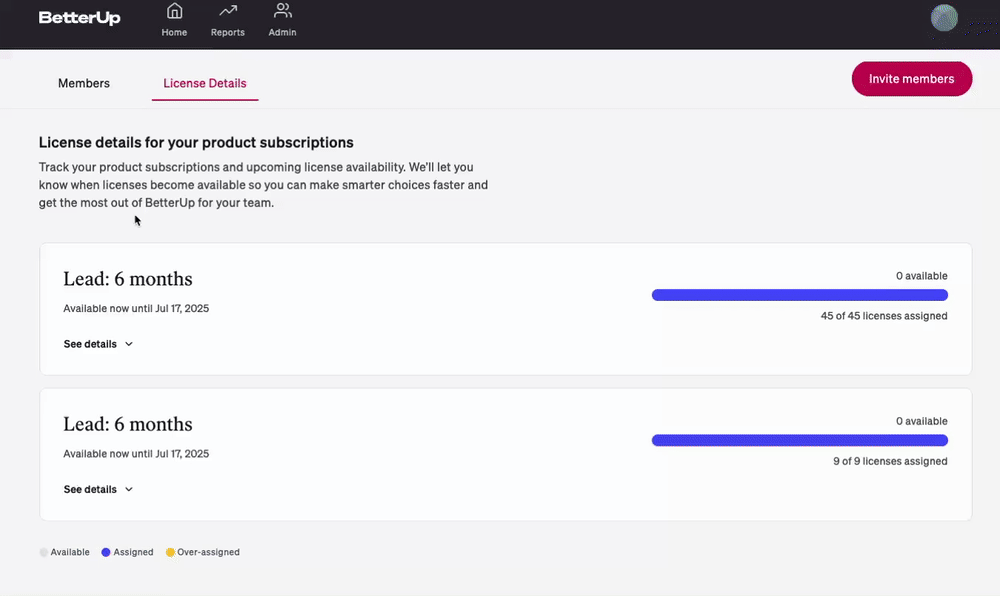Select the License Details tab
1000x596 pixels.
(205, 84)
